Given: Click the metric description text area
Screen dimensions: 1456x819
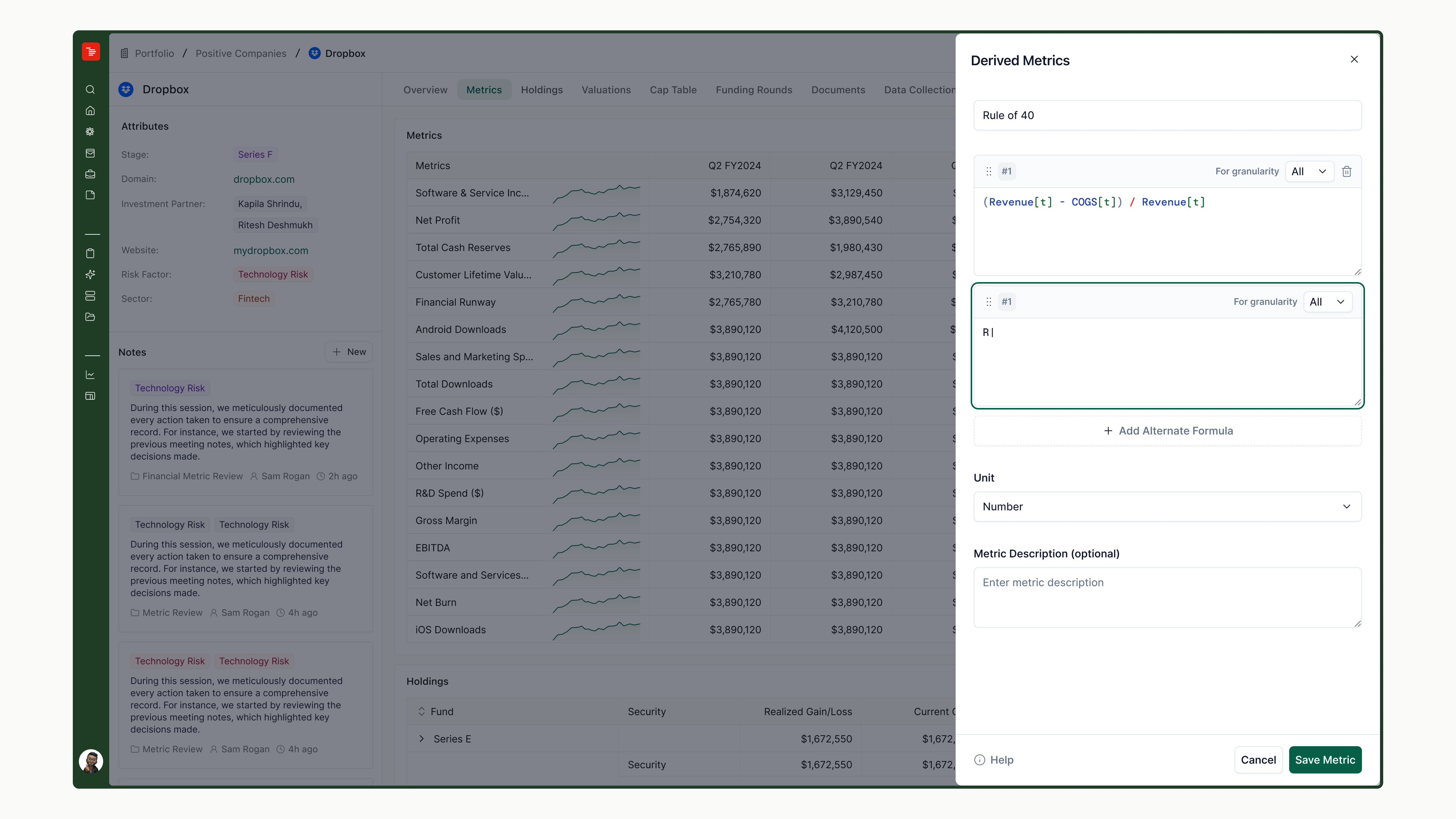Looking at the screenshot, I should (x=1167, y=598).
